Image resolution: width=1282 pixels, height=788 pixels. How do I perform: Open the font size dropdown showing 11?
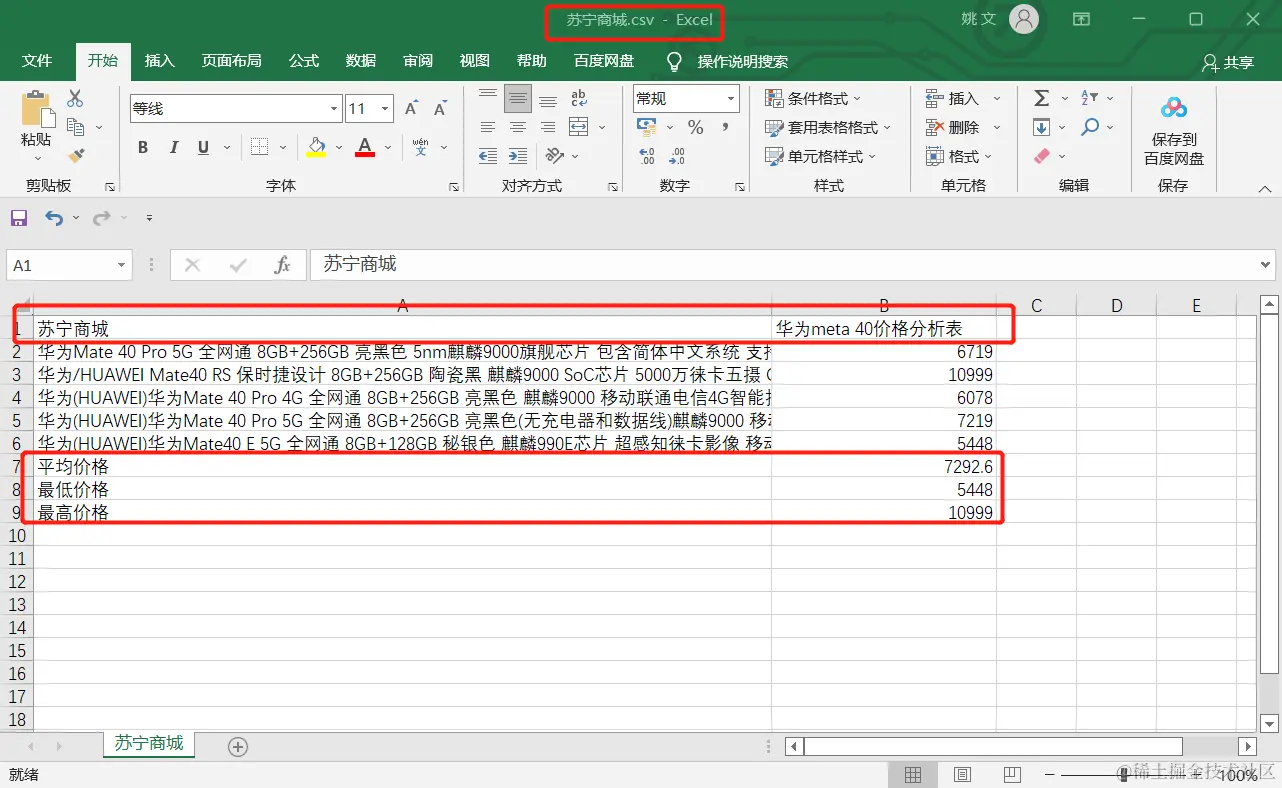(386, 108)
